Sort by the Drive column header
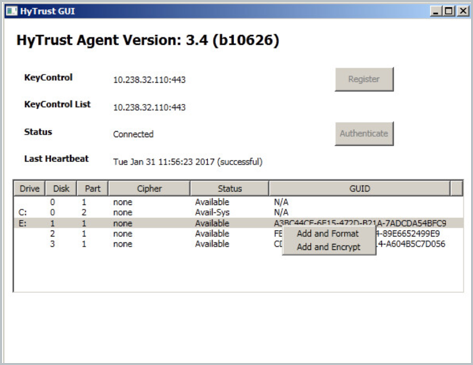 29,189
